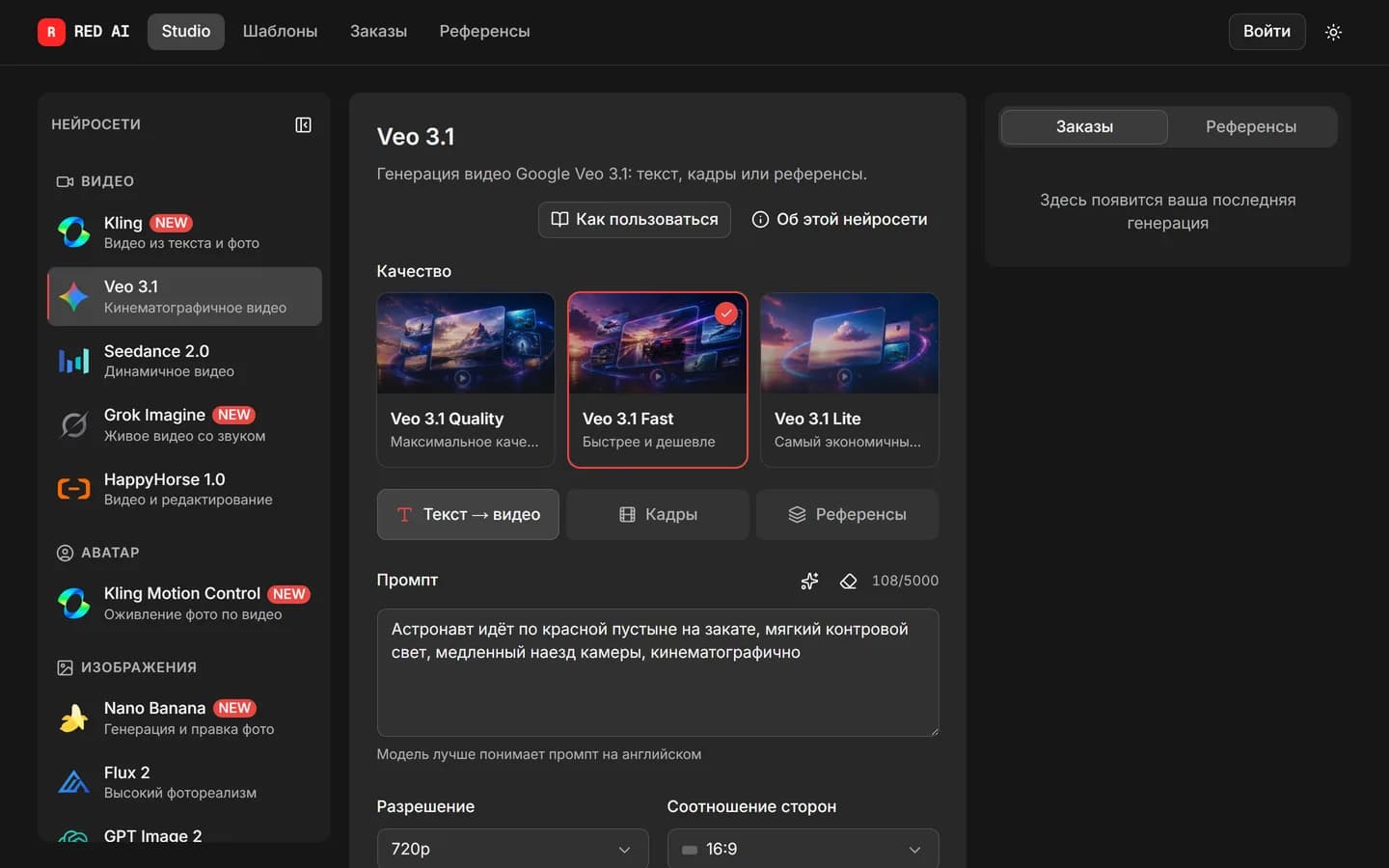This screenshot has width=1389, height=868.
Task: Select Veo 3.1 Lite quality card
Action: coord(849,380)
